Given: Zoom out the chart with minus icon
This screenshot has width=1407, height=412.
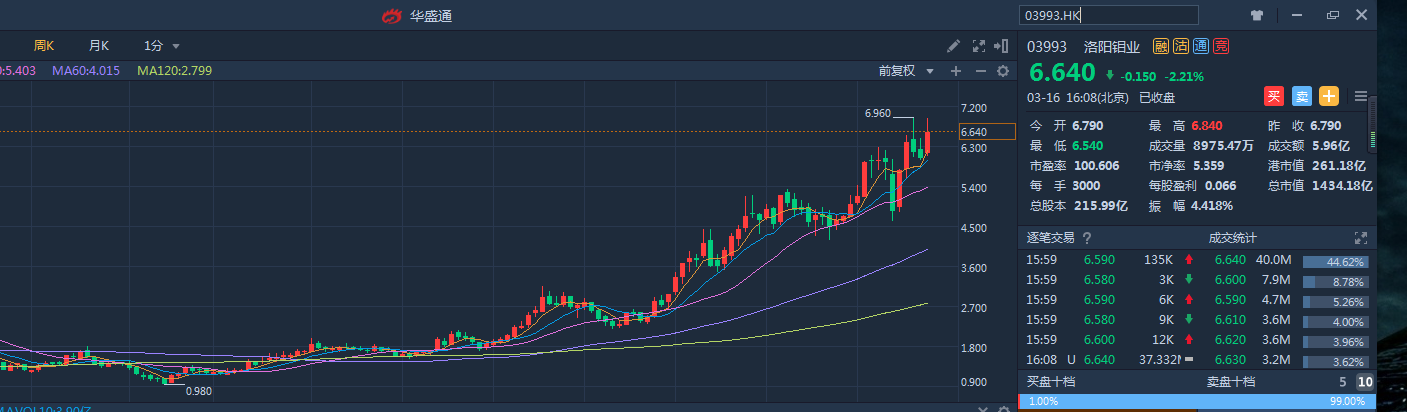Looking at the screenshot, I should point(980,71).
